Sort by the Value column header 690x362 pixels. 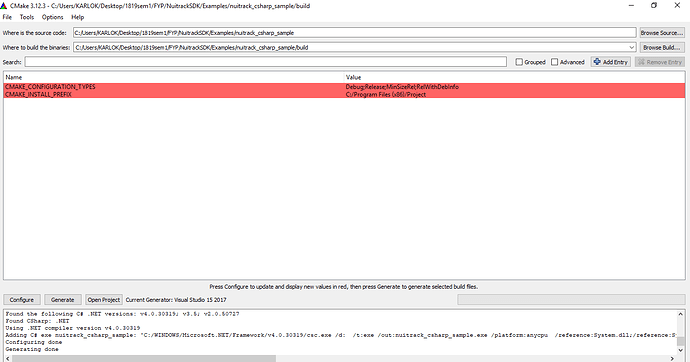pyautogui.click(x=514, y=77)
